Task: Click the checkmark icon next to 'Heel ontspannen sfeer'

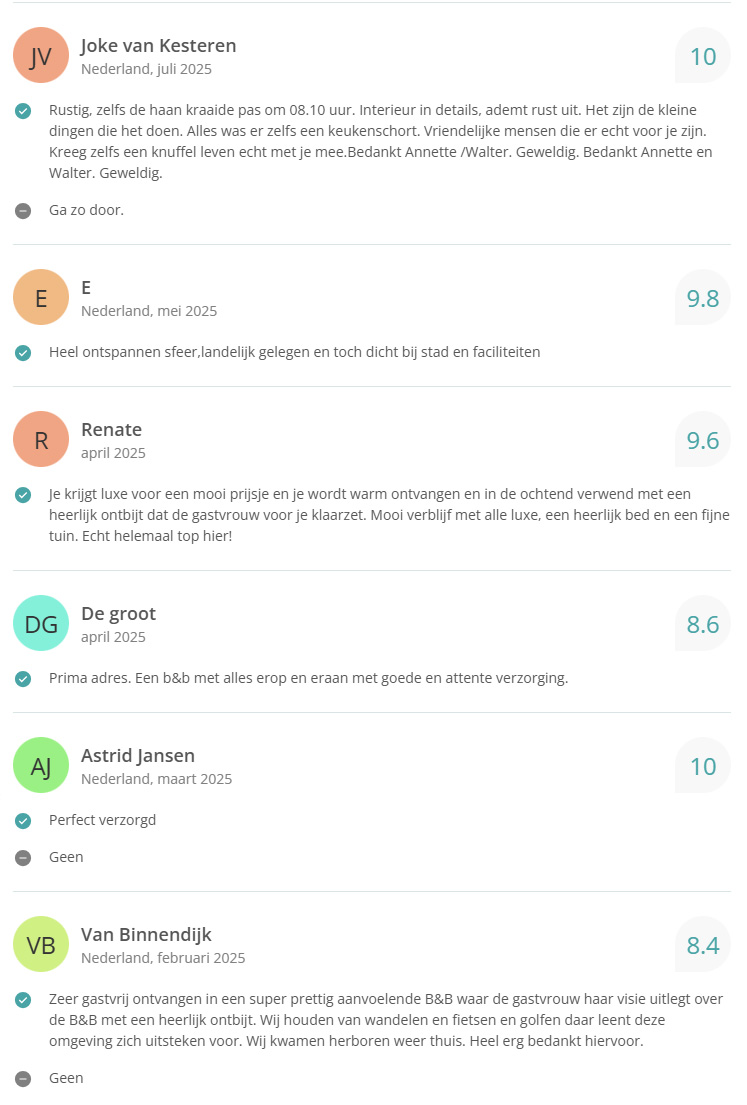Action: [23, 353]
